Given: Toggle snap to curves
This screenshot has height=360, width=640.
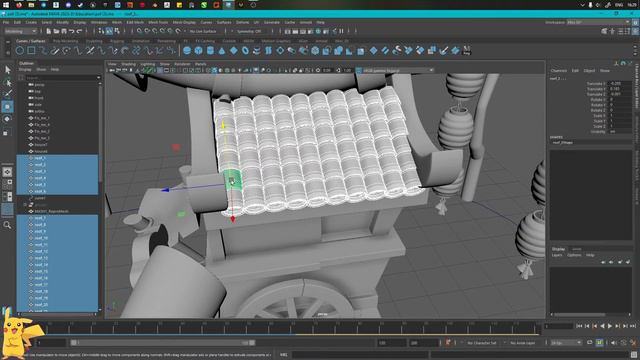Looking at the screenshot, I should (x=147, y=31).
